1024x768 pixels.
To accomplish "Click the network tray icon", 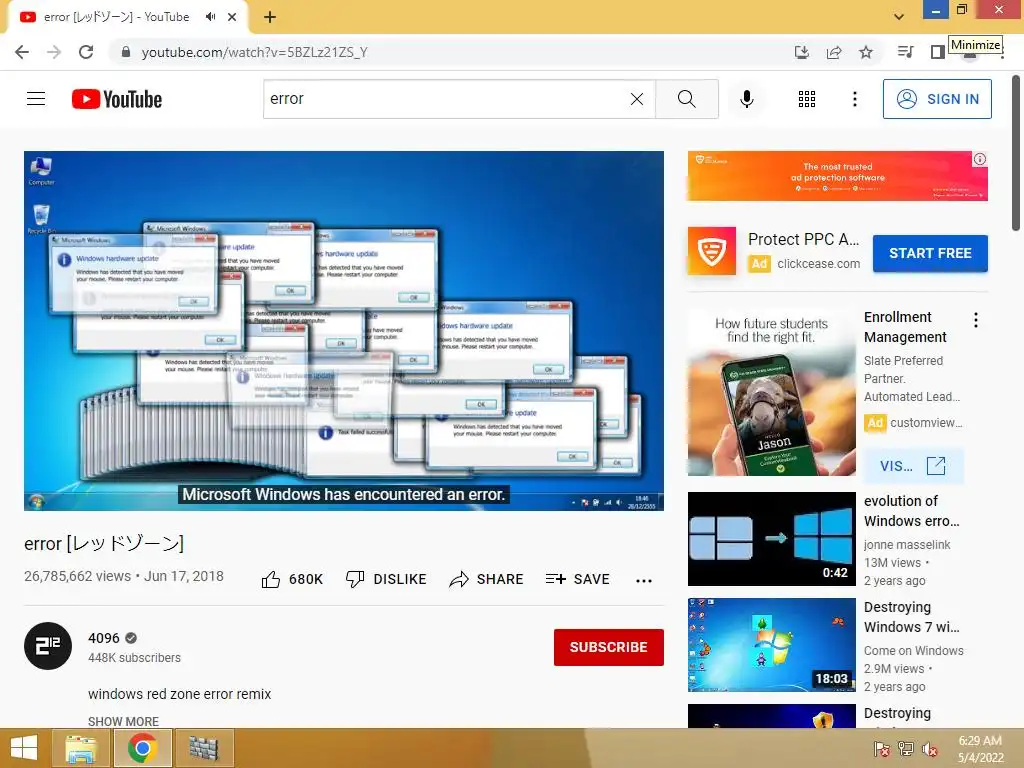I will coord(906,748).
